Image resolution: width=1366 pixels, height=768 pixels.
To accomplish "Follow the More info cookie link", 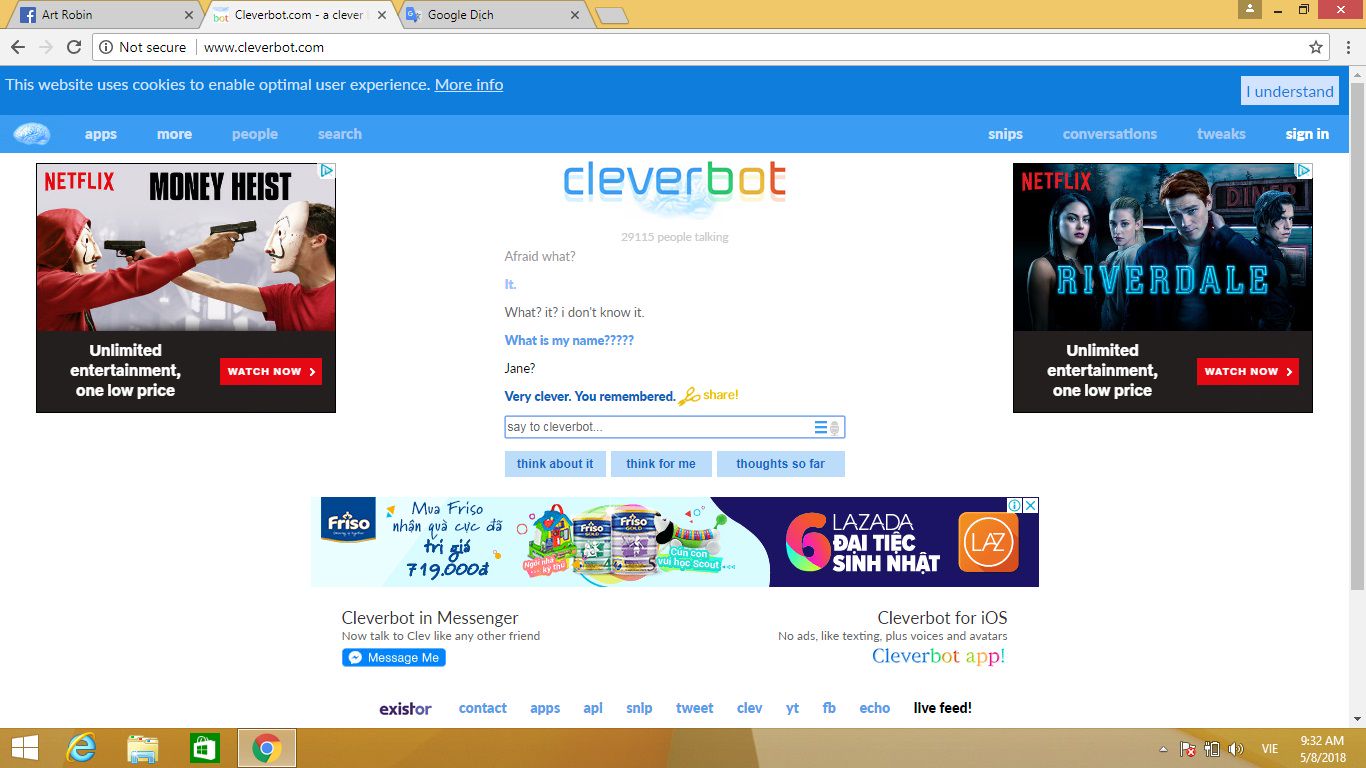I will click(469, 85).
